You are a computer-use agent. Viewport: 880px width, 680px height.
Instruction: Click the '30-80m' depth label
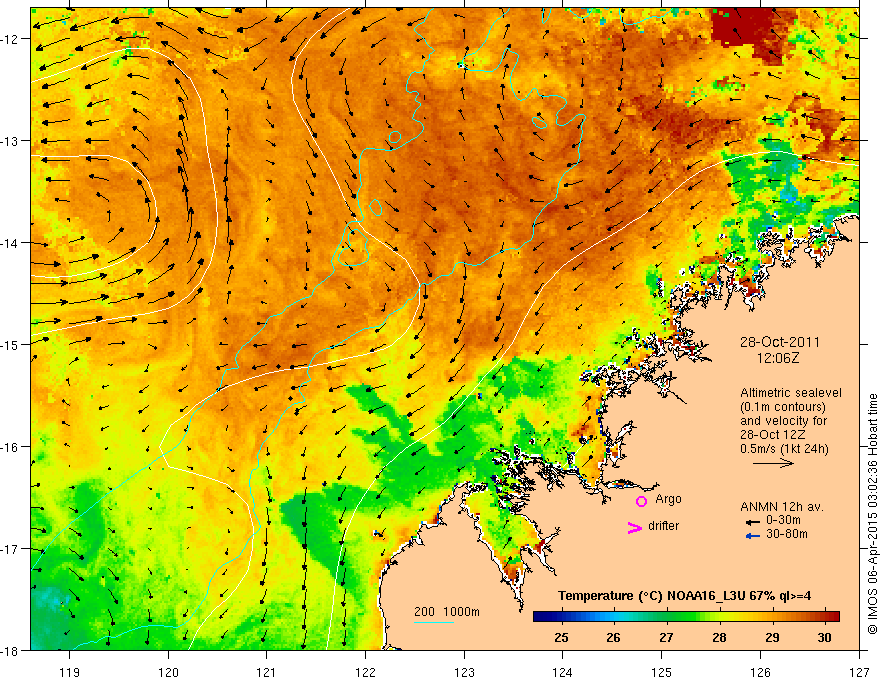[x=787, y=534]
